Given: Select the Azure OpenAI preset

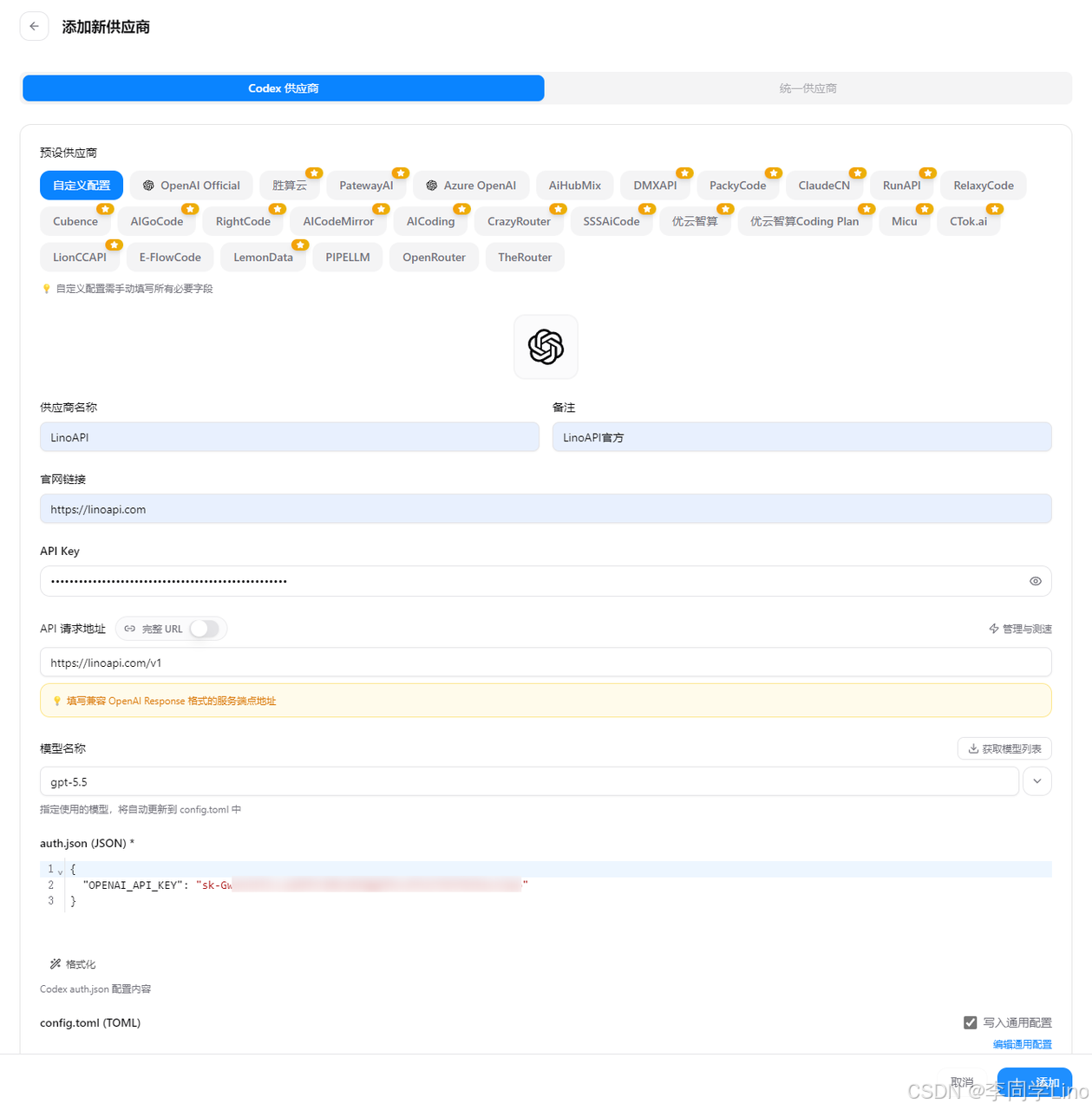Looking at the screenshot, I should [x=472, y=186].
